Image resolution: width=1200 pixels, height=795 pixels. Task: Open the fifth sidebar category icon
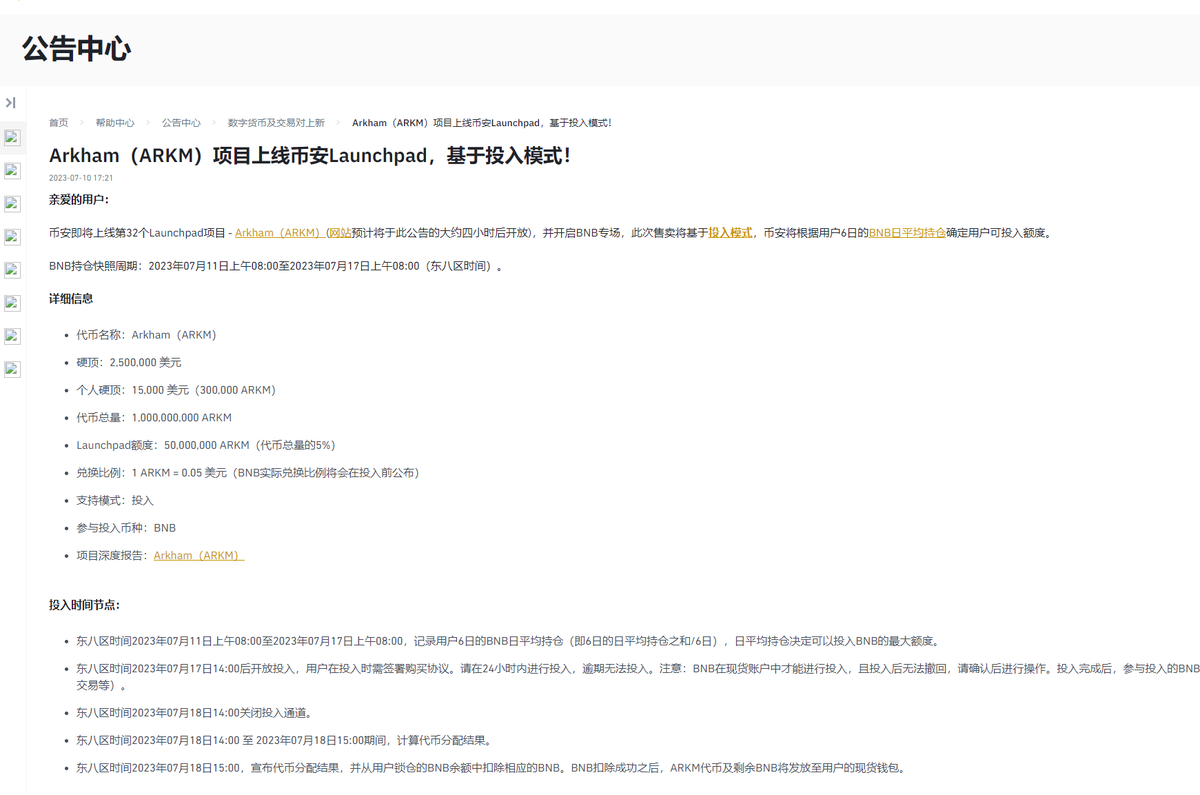[x=12, y=270]
